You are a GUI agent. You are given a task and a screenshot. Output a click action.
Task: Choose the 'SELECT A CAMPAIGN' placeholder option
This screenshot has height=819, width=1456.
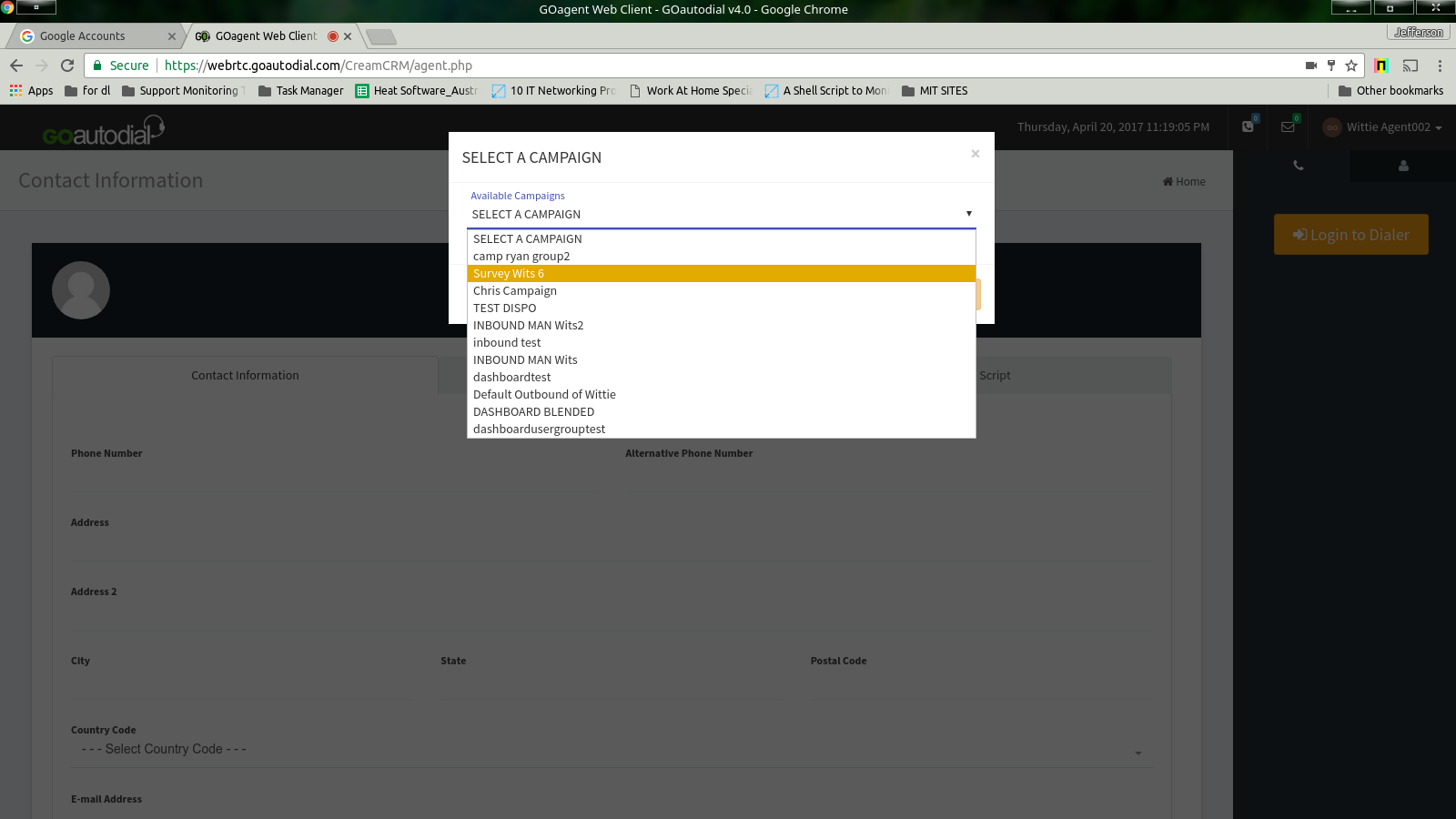point(722,239)
